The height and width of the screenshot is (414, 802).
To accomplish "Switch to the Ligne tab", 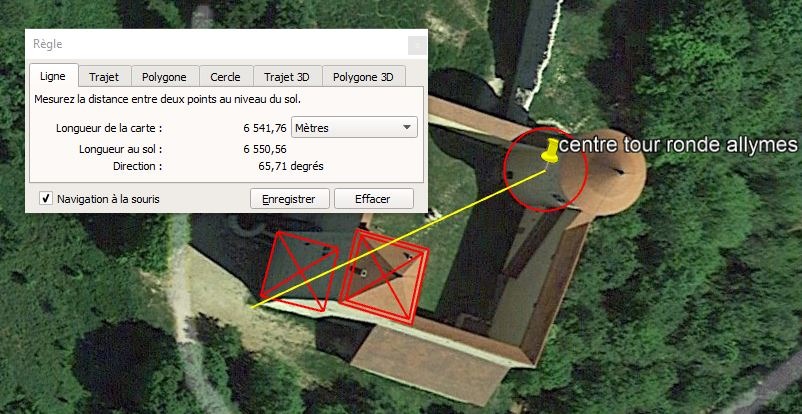I will click(x=53, y=77).
